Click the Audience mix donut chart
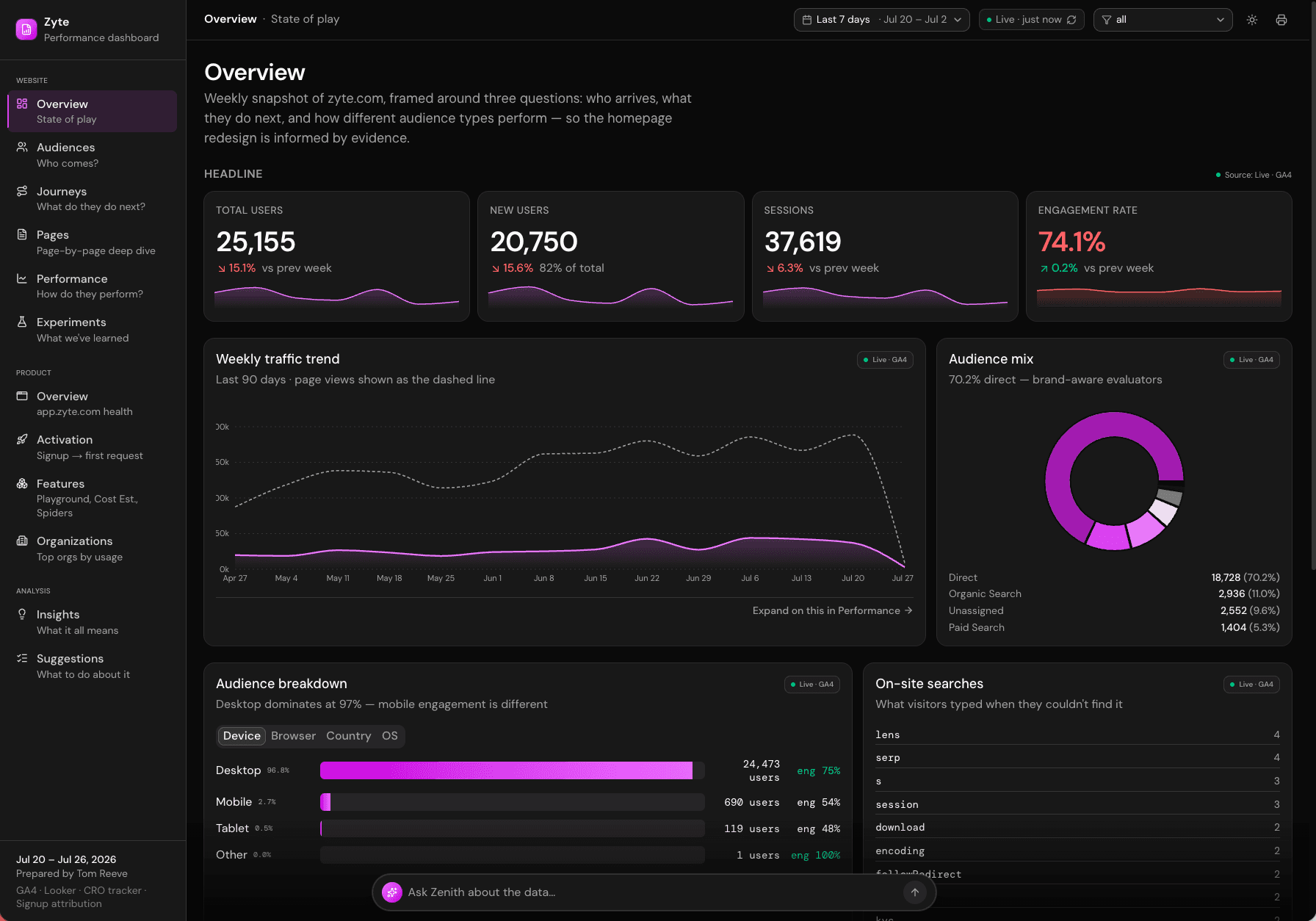The image size is (1316, 921). [x=1114, y=480]
